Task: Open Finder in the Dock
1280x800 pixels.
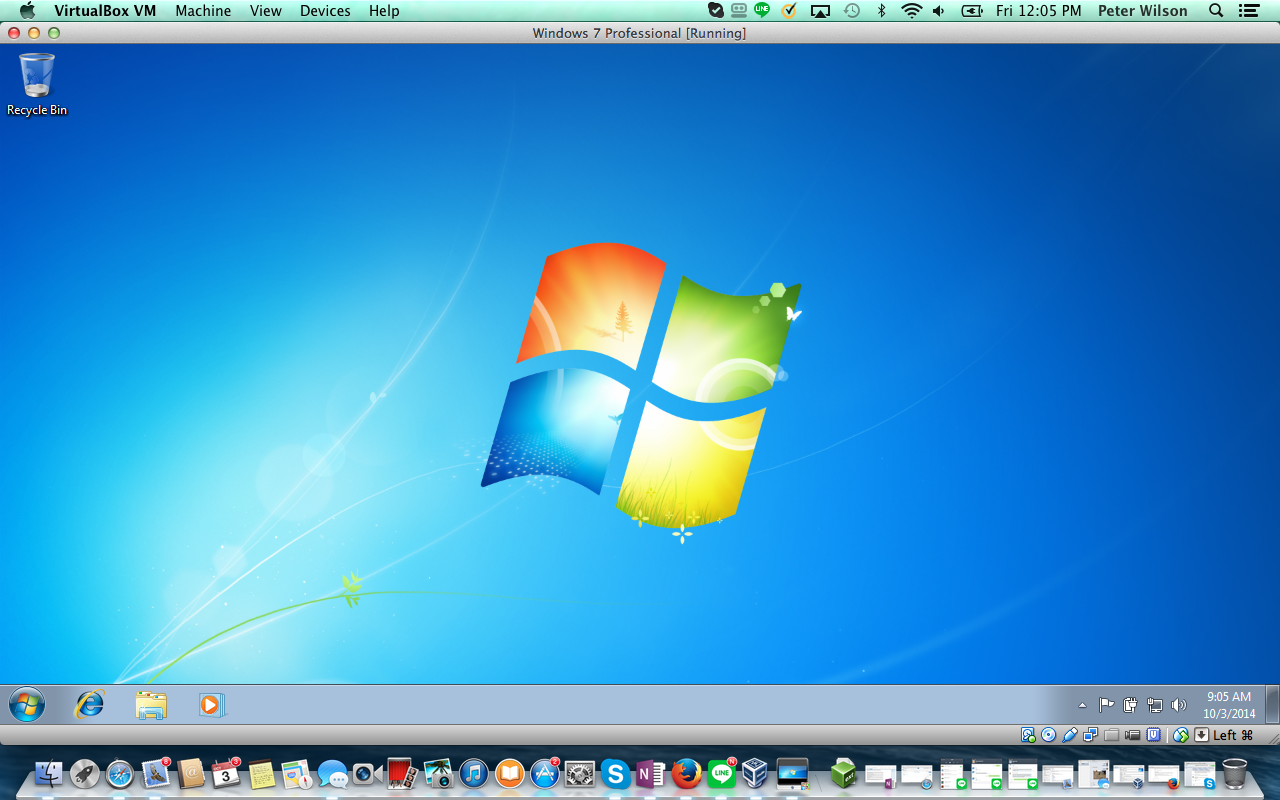Action: tap(48, 773)
